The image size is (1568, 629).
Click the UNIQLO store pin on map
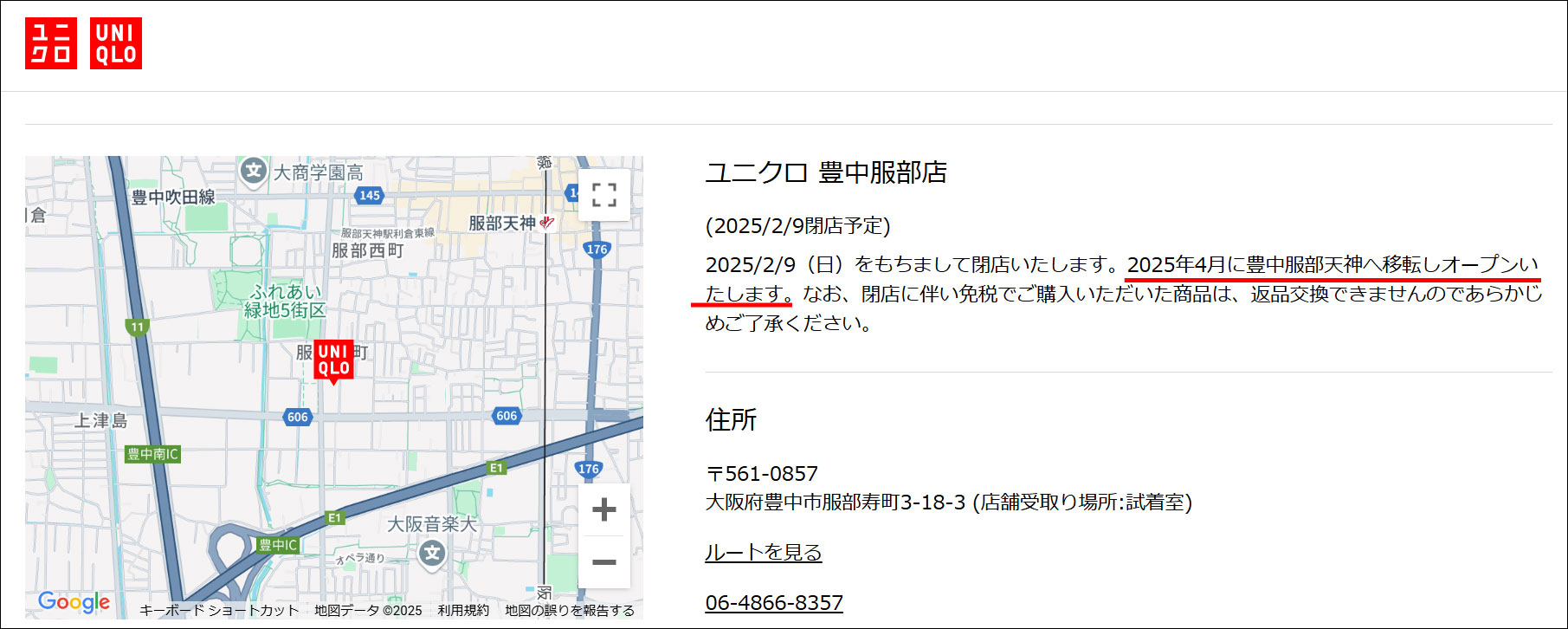[x=333, y=360]
